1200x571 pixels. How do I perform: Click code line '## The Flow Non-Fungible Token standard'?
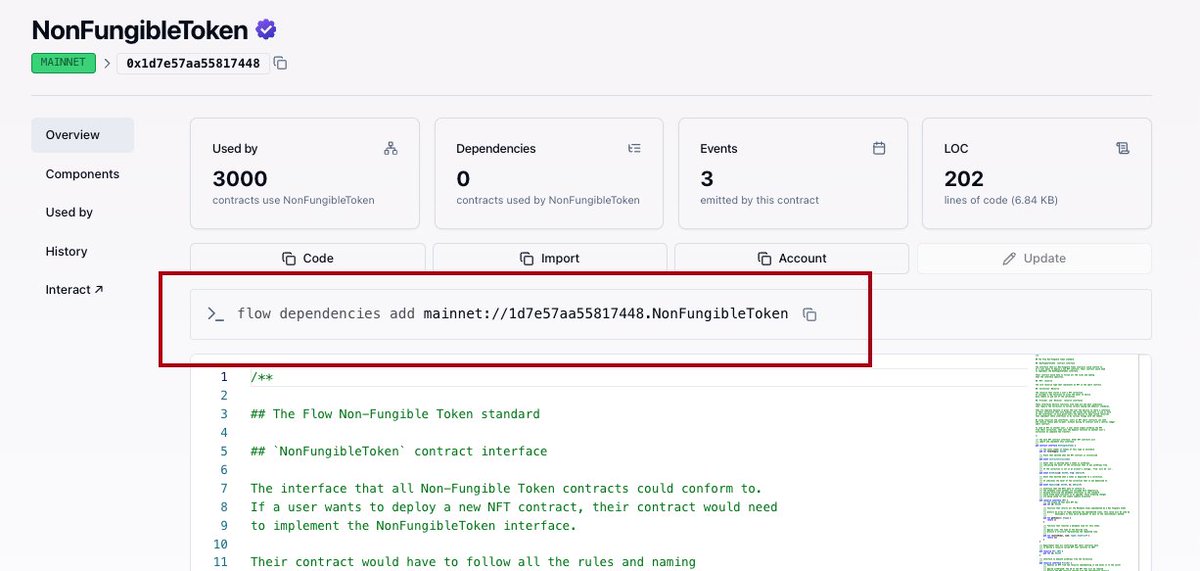(395, 414)
